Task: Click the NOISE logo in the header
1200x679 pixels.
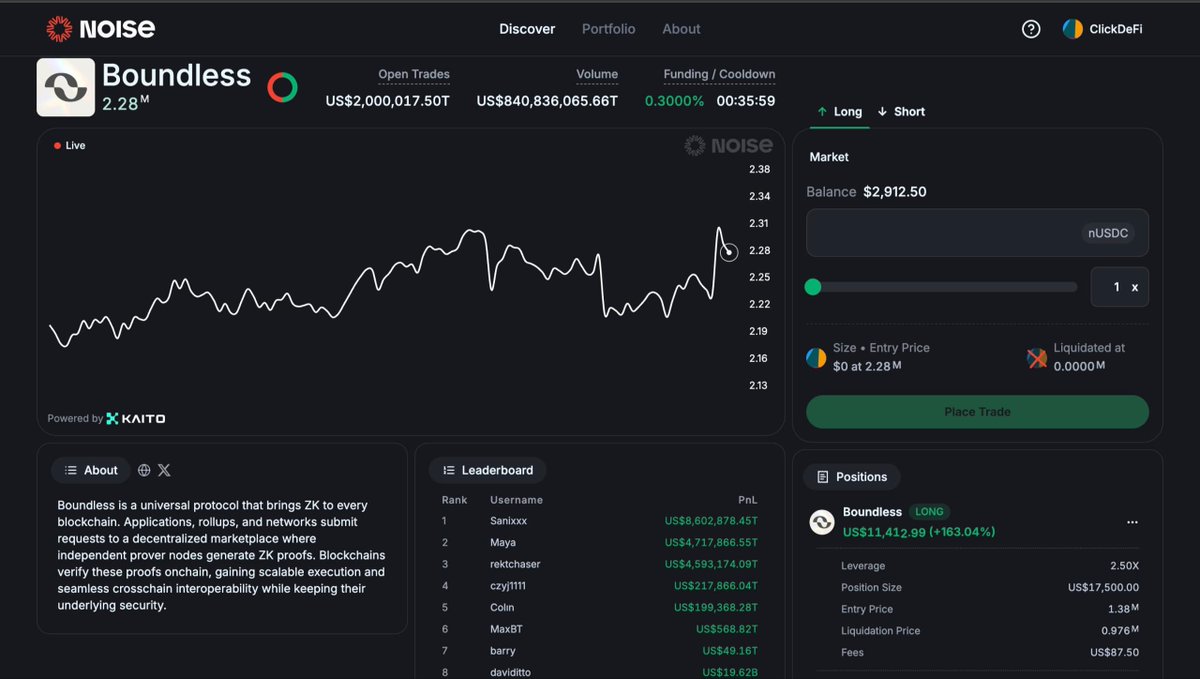Action: point(100,29)
